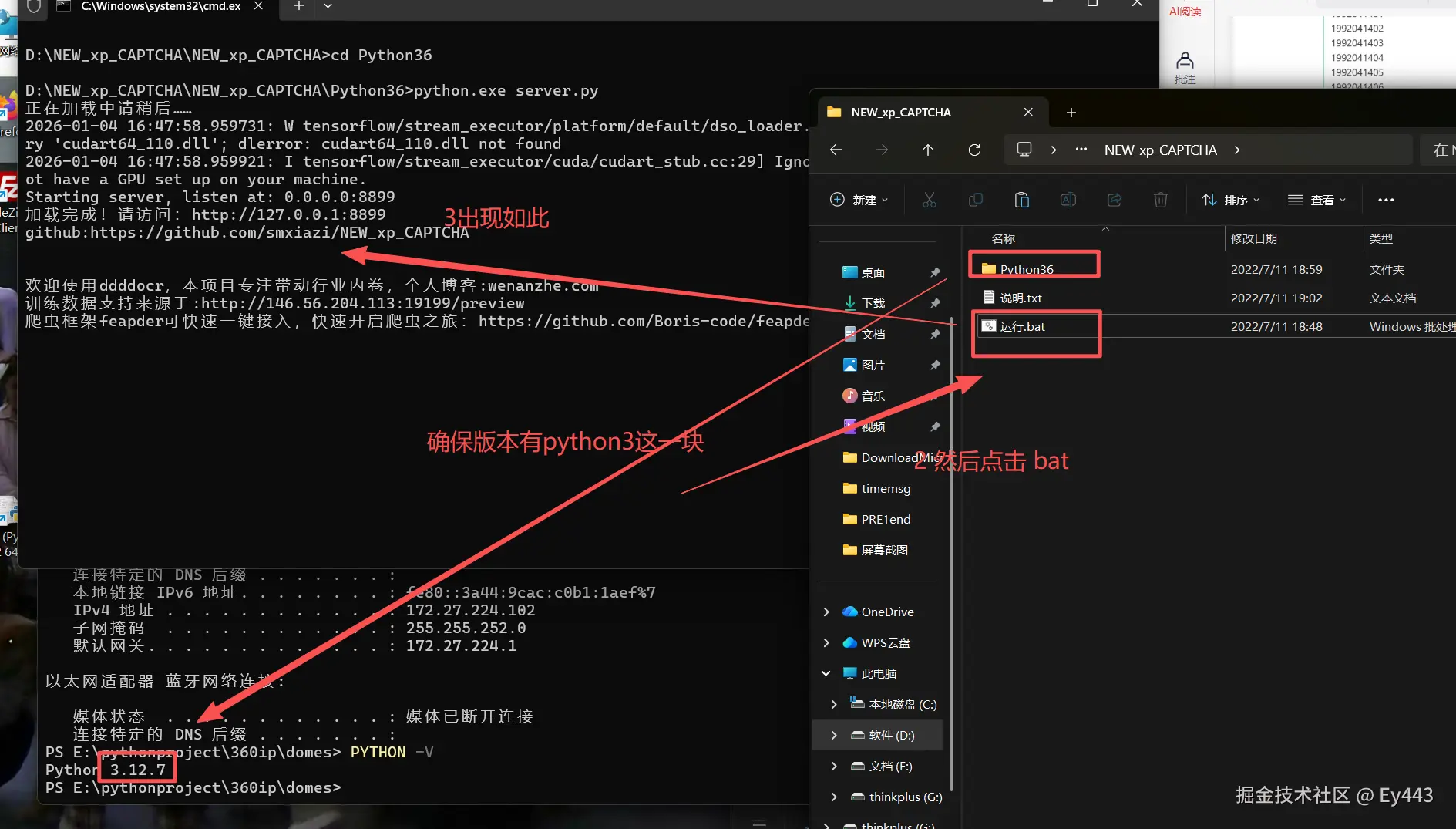Click the shield icon in terminal title bar

[x=33, y=6]
